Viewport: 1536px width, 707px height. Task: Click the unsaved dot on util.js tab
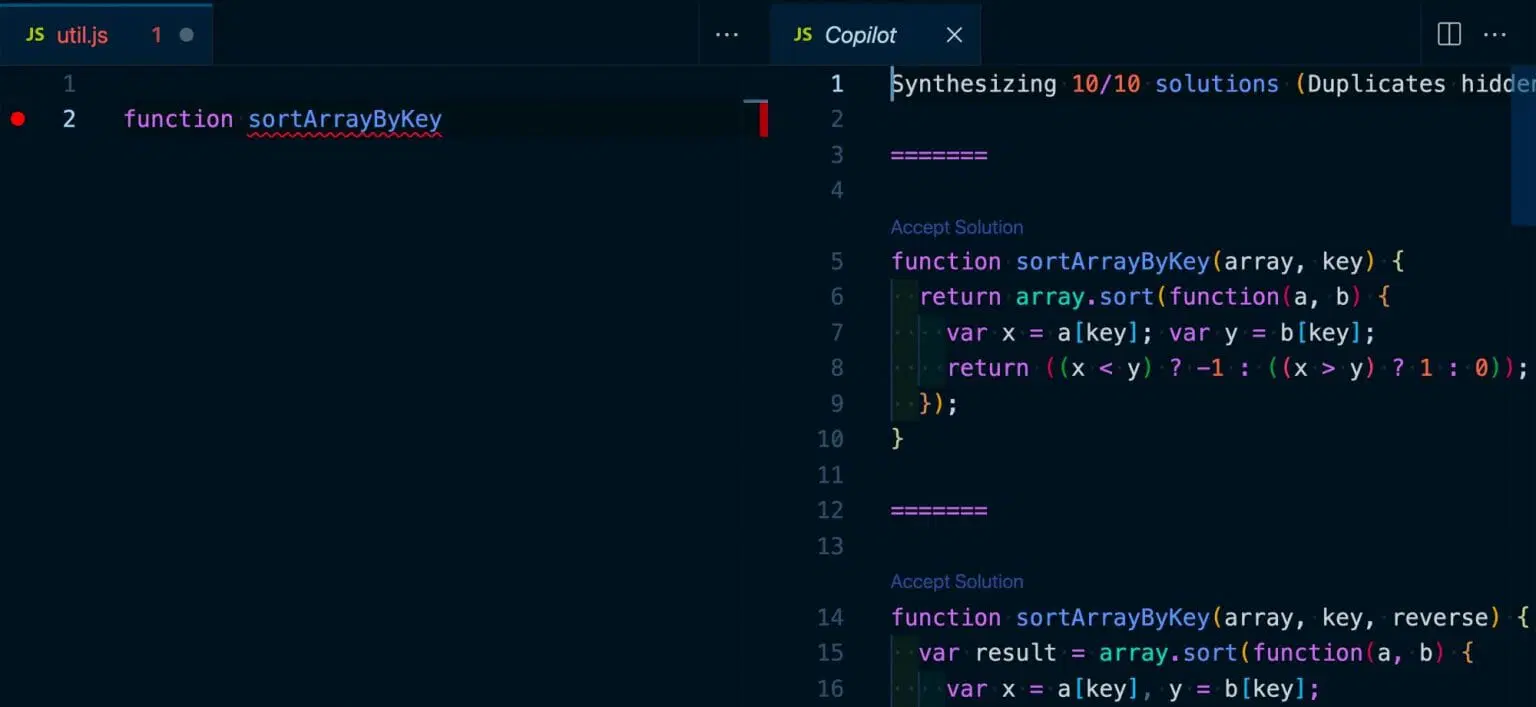186,35
